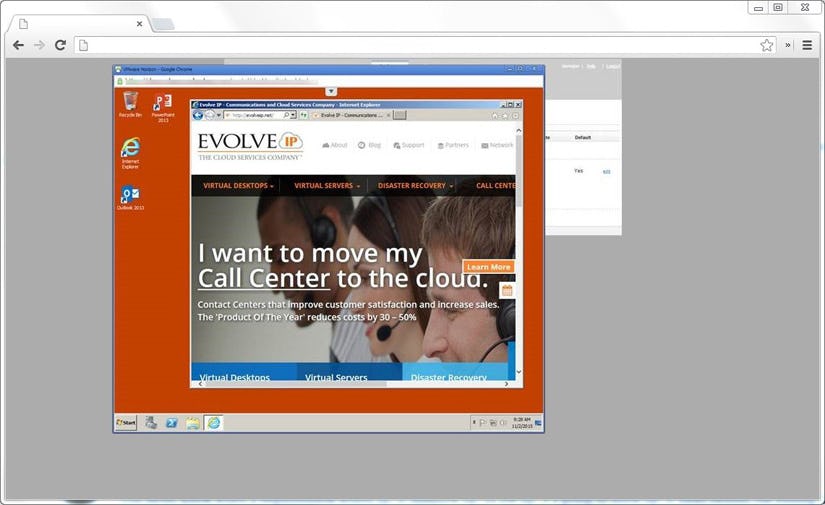The height and width of the screenshot is (505, 825).
Task: Click the IE vertical scrollbar up arrow
Action: (x=519, y=130)
